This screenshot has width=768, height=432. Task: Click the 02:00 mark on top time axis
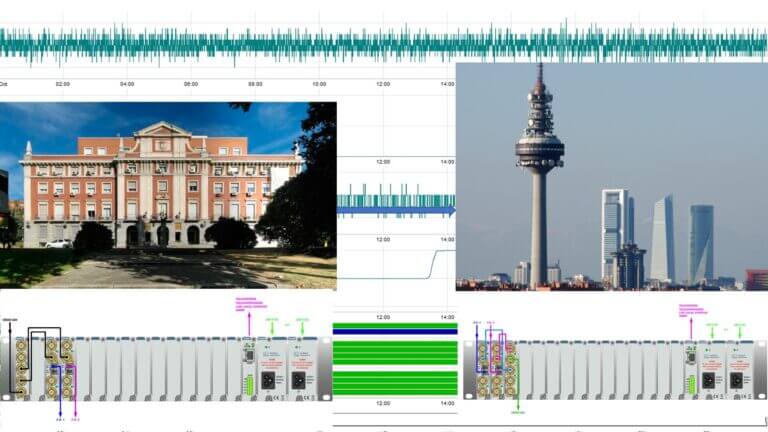(63, 85)
